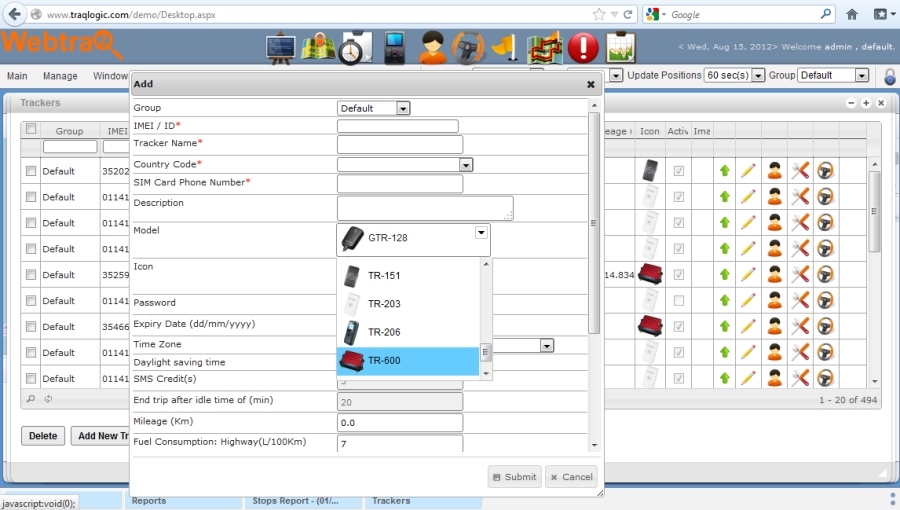
Task: Open the Group dropdown in Add dialog
Action: 373,108
